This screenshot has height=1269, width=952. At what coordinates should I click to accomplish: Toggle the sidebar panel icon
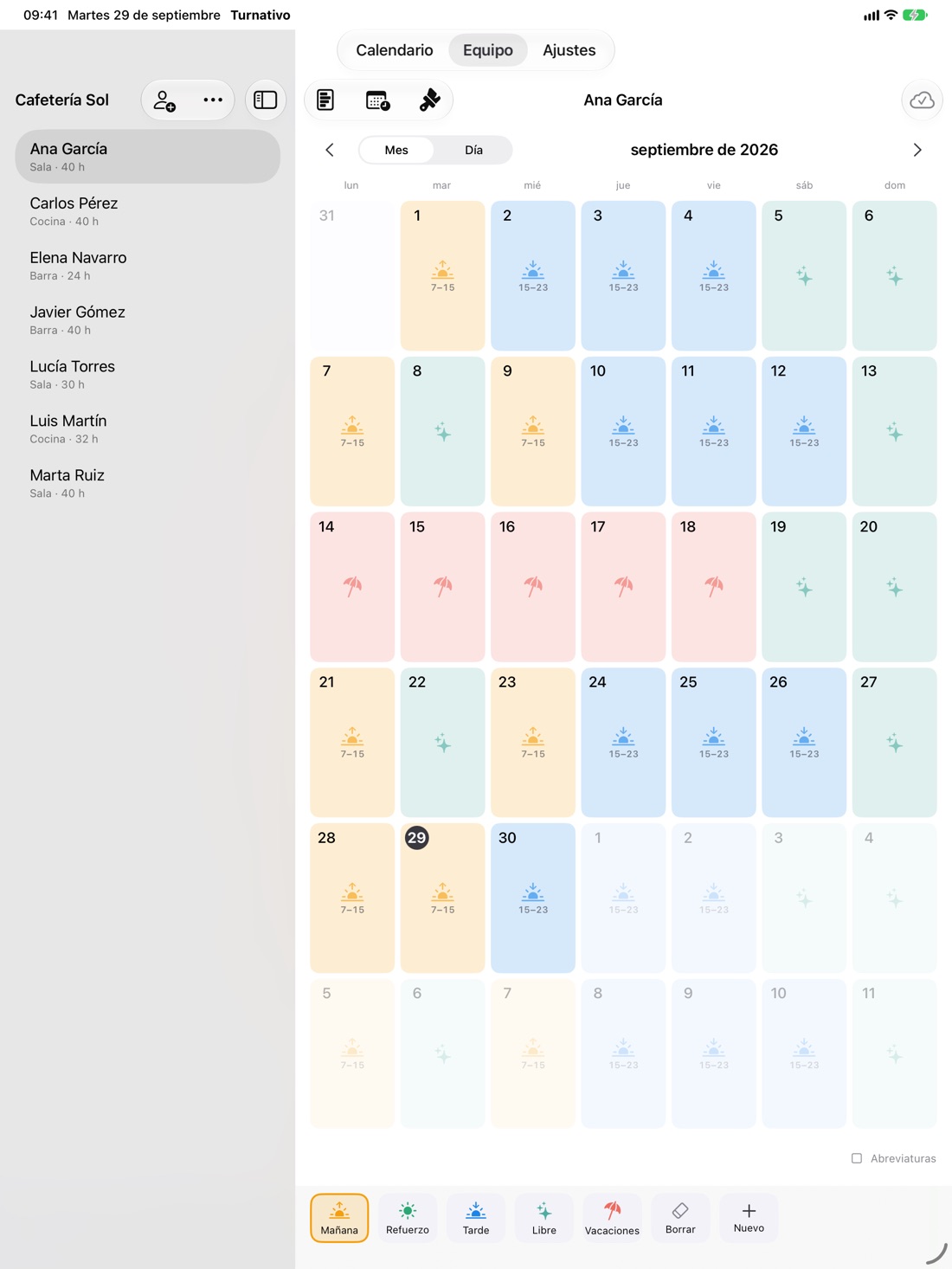tap(266, 100)
